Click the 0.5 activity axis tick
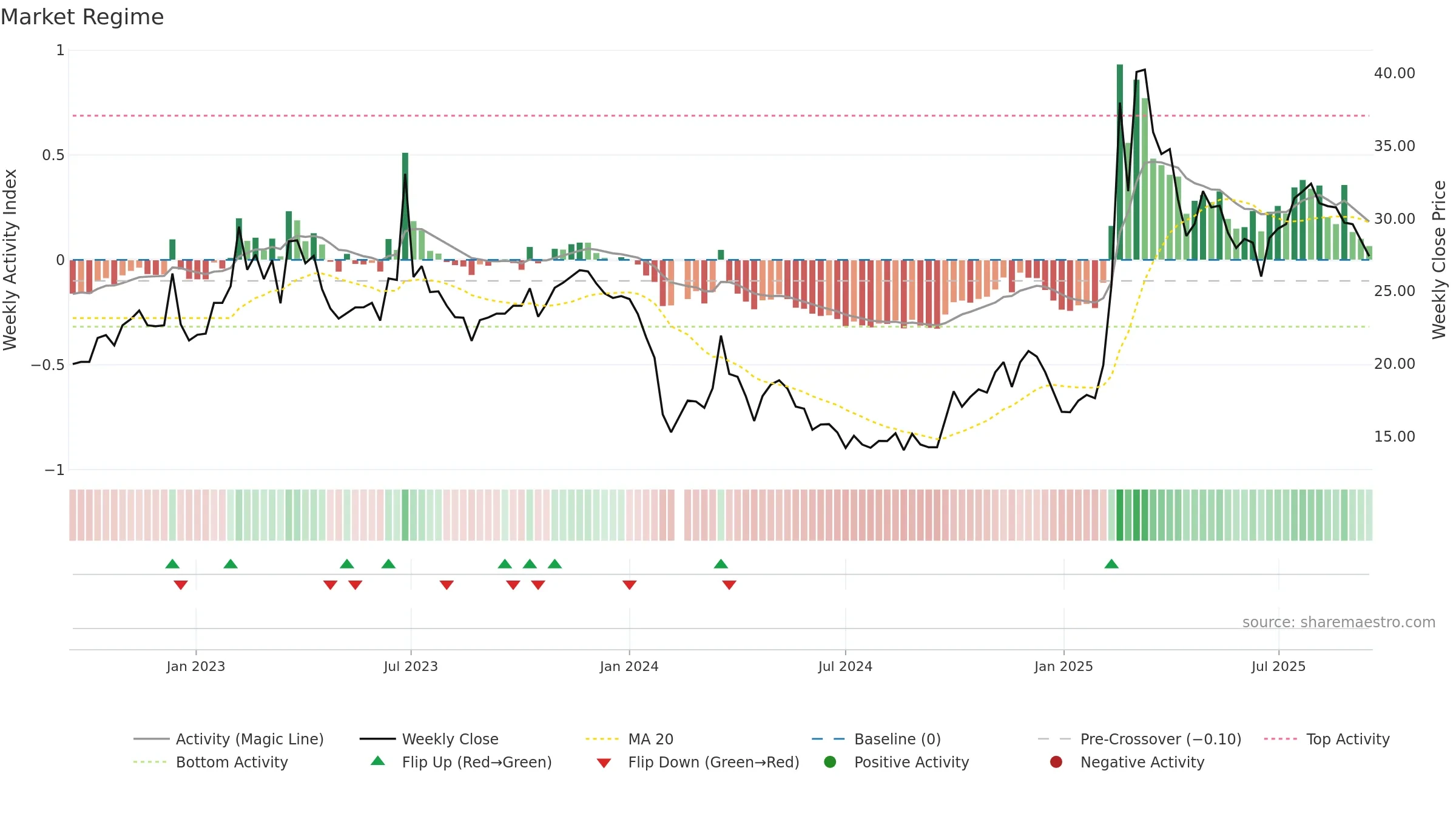The width and height of the screenshot is (1456, 819). tap(53, 155)
